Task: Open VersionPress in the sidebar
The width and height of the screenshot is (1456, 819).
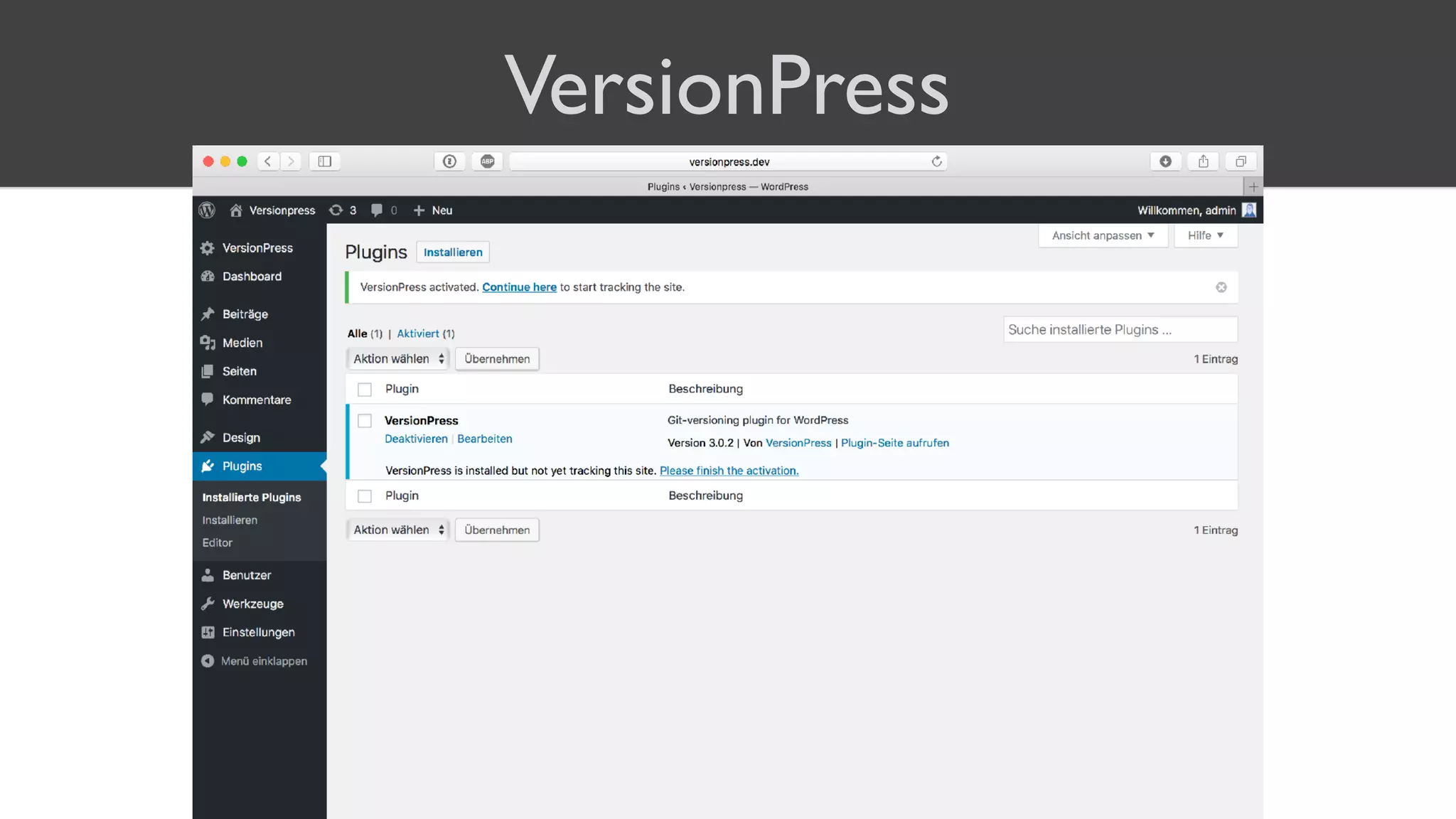Action: (x=259, y=248)
